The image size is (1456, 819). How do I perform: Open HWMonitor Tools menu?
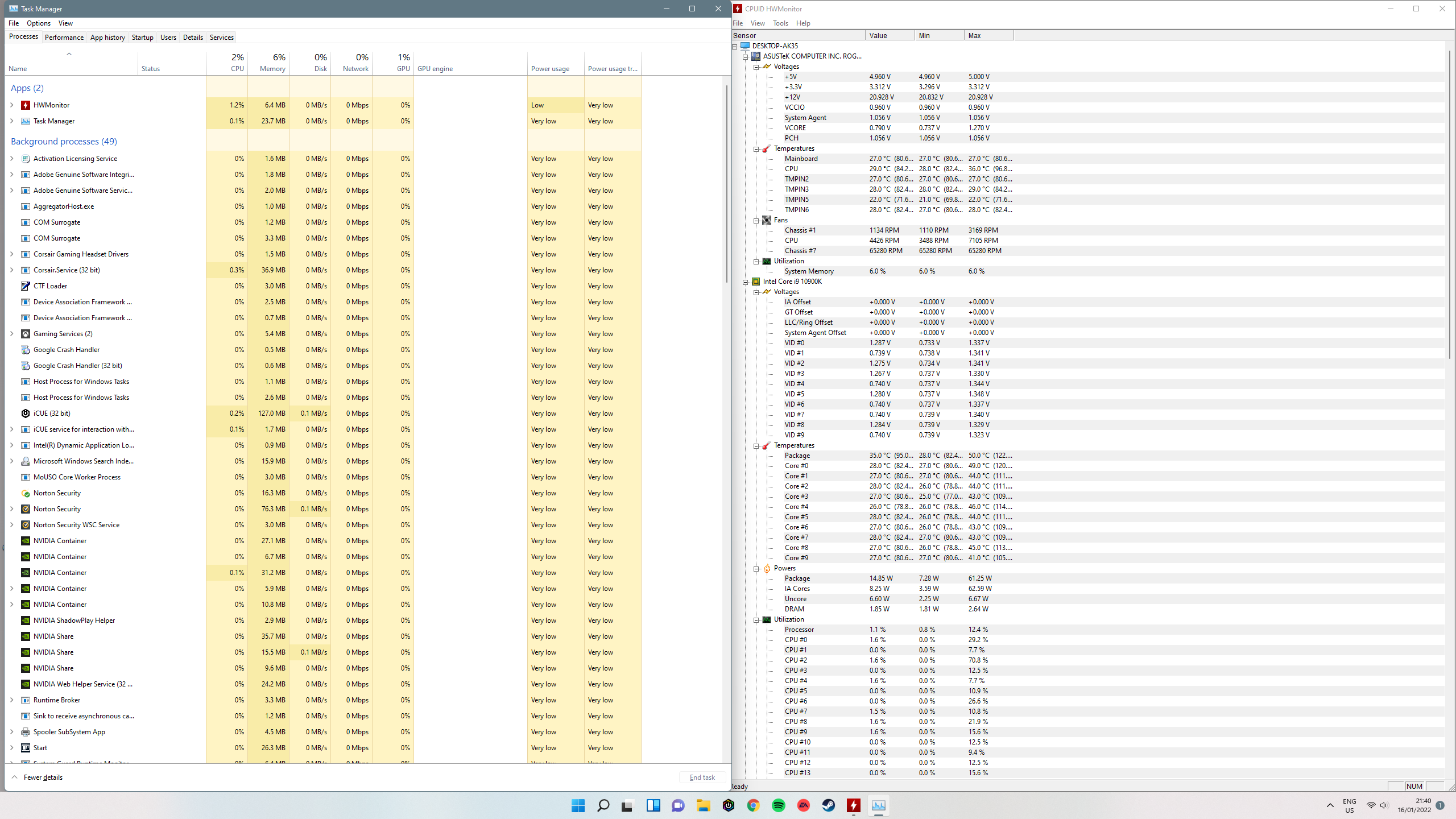tap(780, 23)
